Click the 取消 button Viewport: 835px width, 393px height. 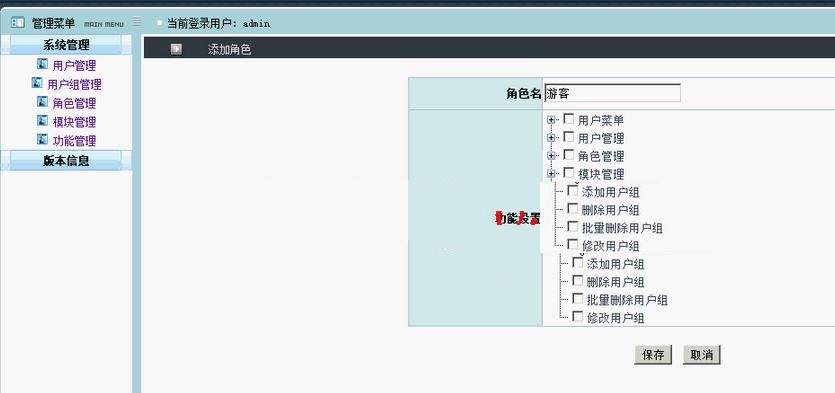tap(701, 355)
